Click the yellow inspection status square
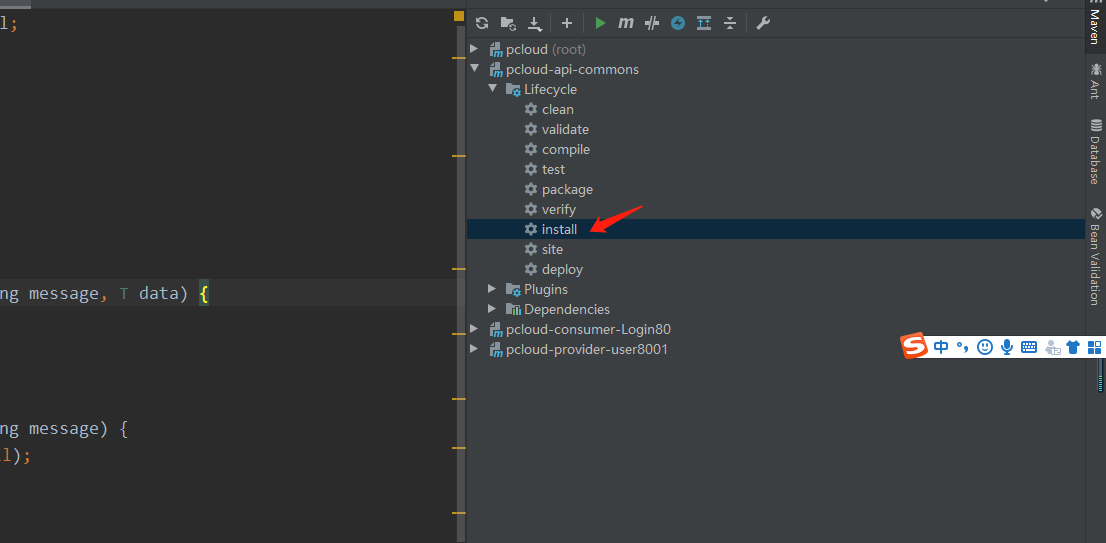Screen dimensions: 1106x543 [459, 16]
